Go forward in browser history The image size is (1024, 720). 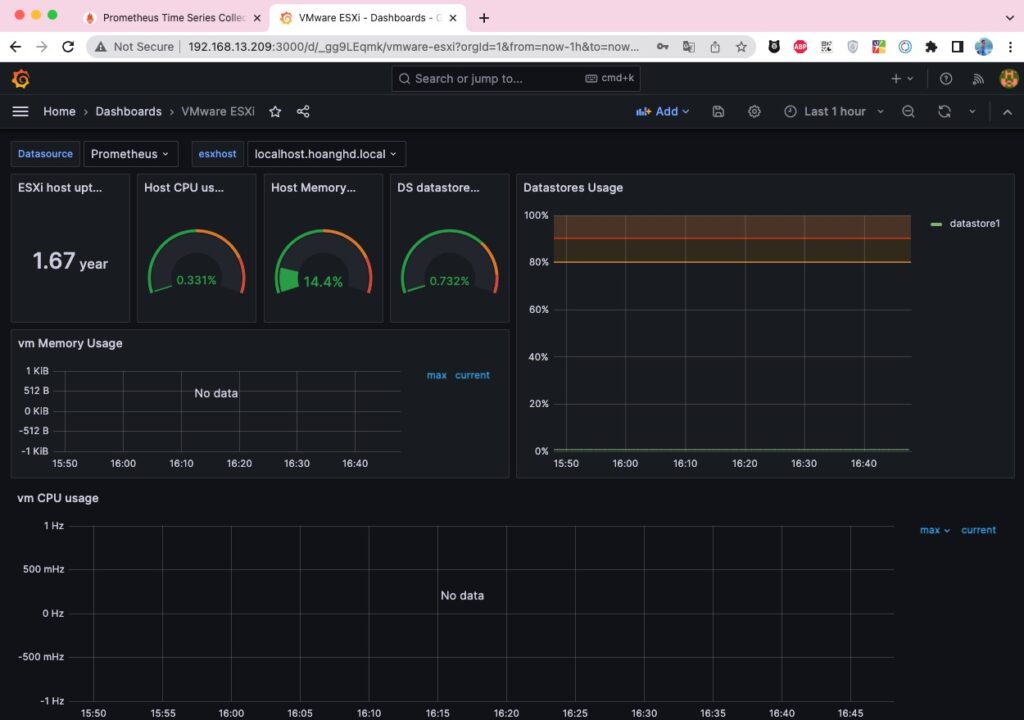(x=42, y=47)
